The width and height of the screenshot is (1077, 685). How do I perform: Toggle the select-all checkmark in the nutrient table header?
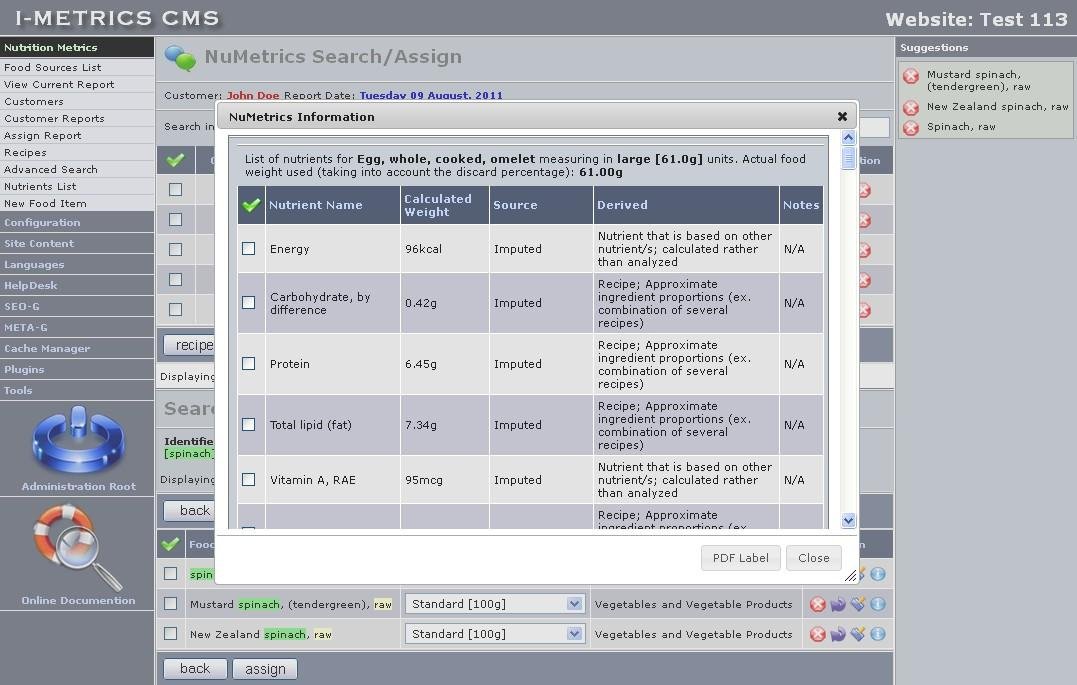pos(251,204)
